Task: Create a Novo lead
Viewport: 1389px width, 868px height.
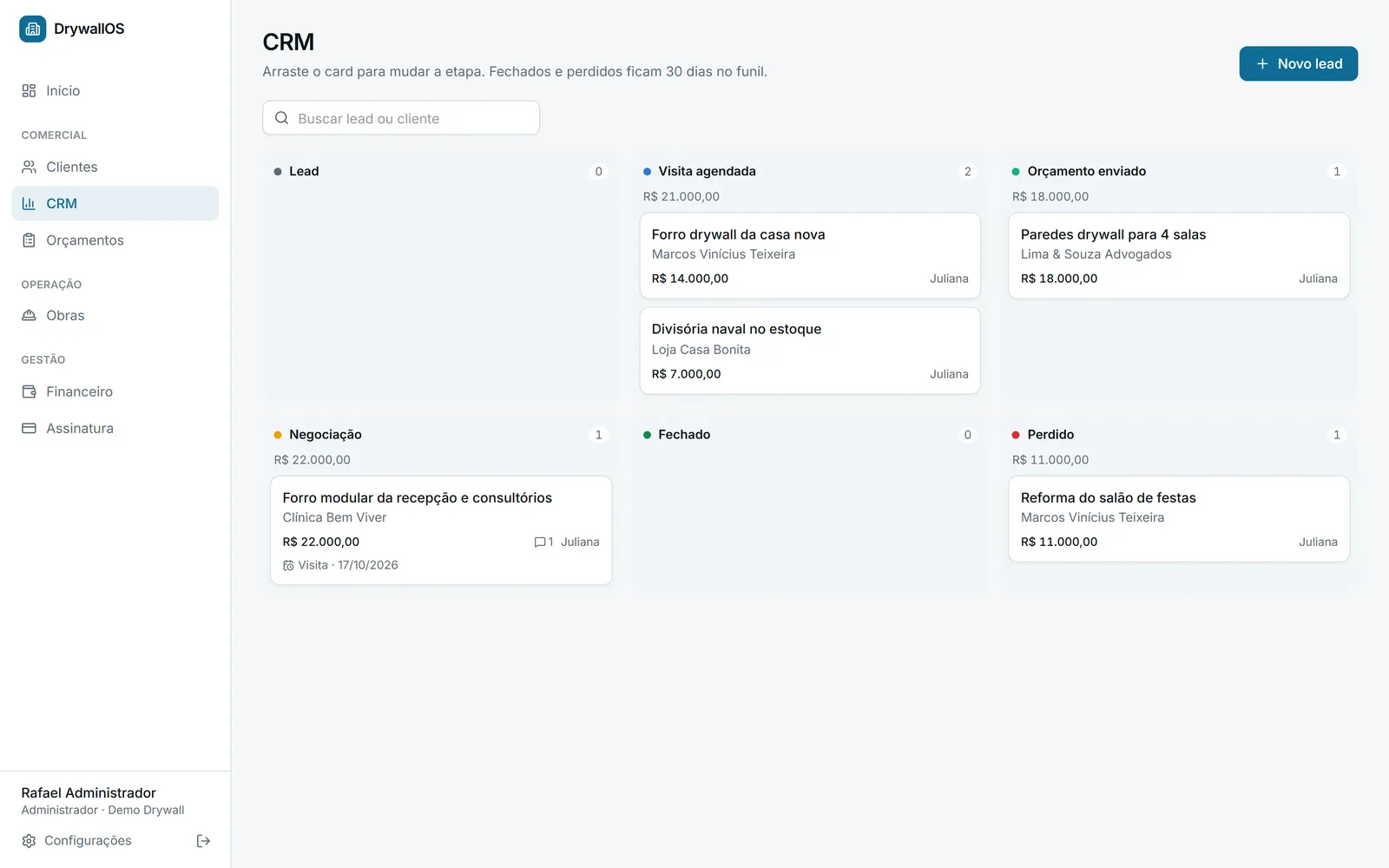Action: pos(1298,63)
